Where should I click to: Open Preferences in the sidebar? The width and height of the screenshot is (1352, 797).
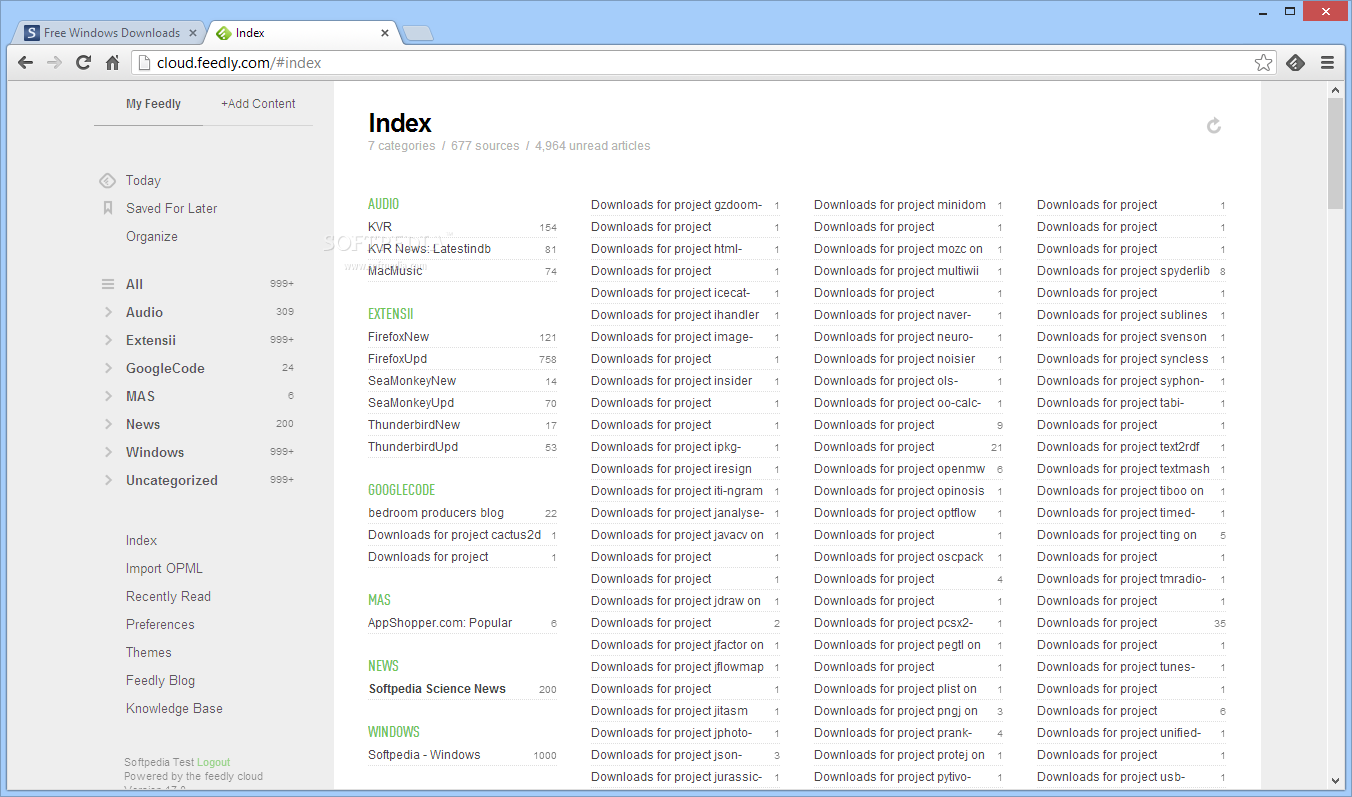(160, 624)
